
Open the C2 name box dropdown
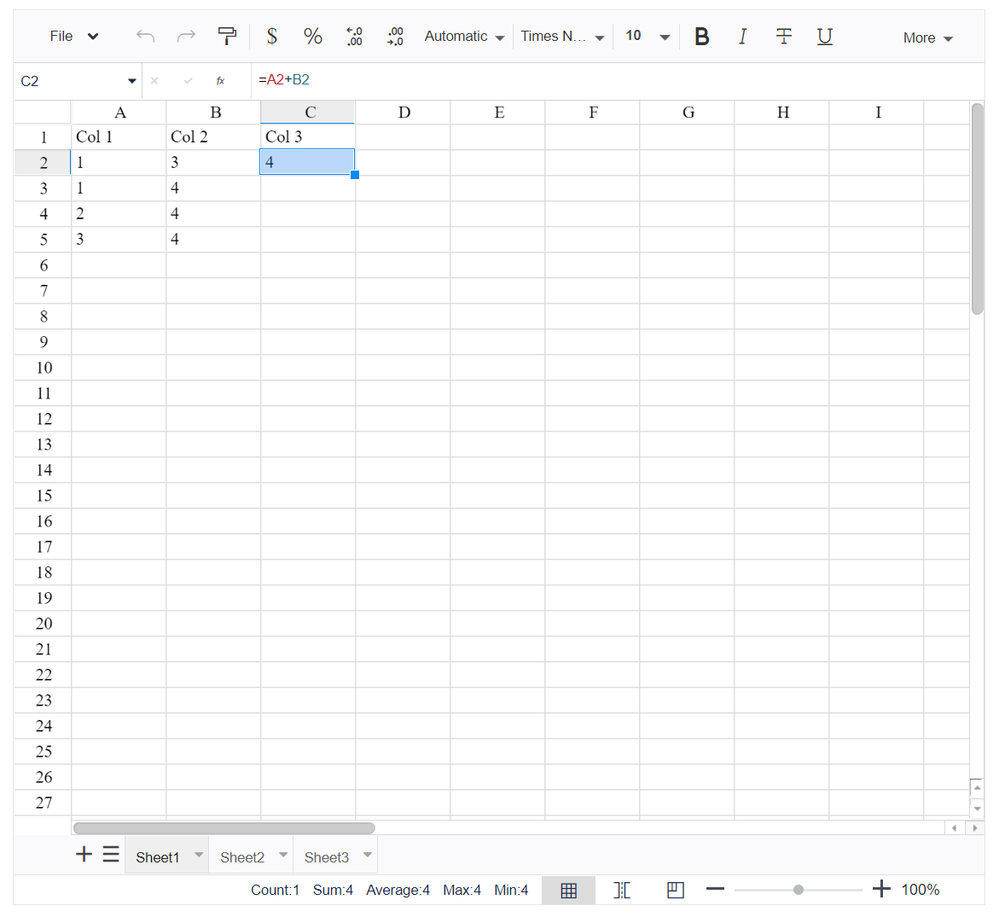tap(132, 81)
